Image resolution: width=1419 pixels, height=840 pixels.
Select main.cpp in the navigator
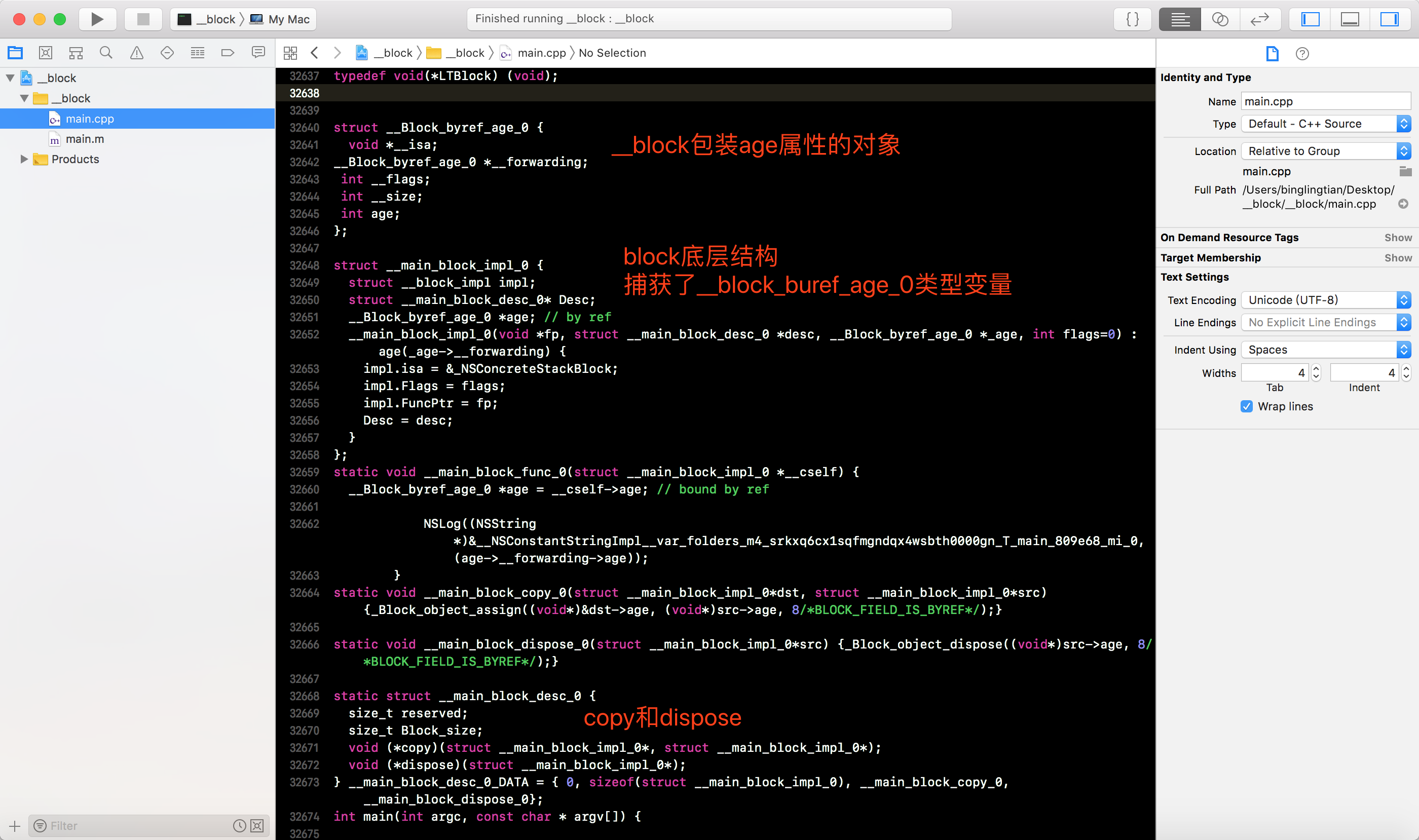(x=138, y=119)
